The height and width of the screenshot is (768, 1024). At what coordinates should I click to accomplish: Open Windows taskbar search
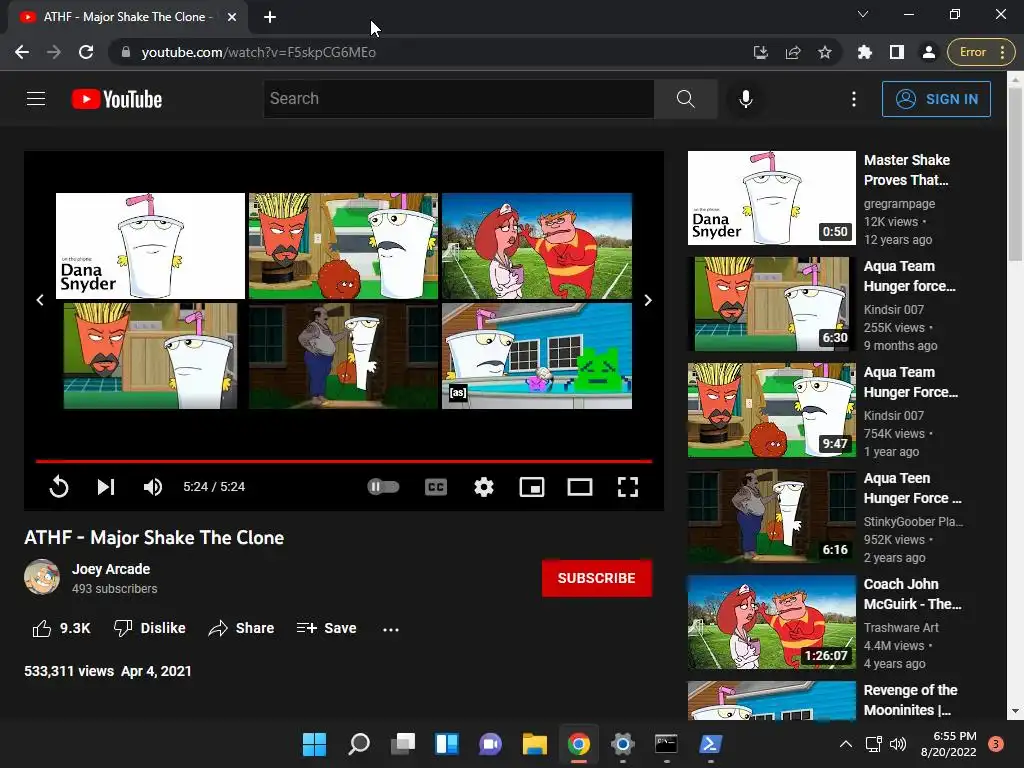pyautogui.click(x=359, y=744)
